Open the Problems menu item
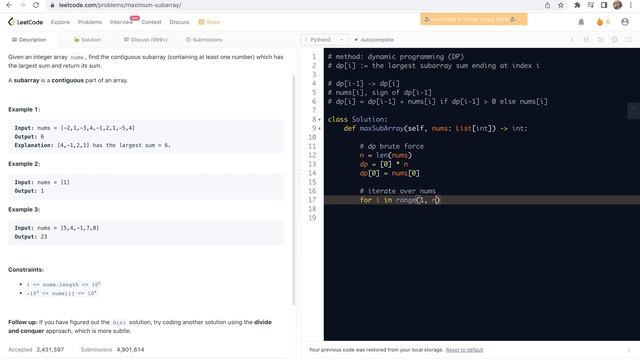The height and width of the screenshot is (360, 640). tap(90, 22)
